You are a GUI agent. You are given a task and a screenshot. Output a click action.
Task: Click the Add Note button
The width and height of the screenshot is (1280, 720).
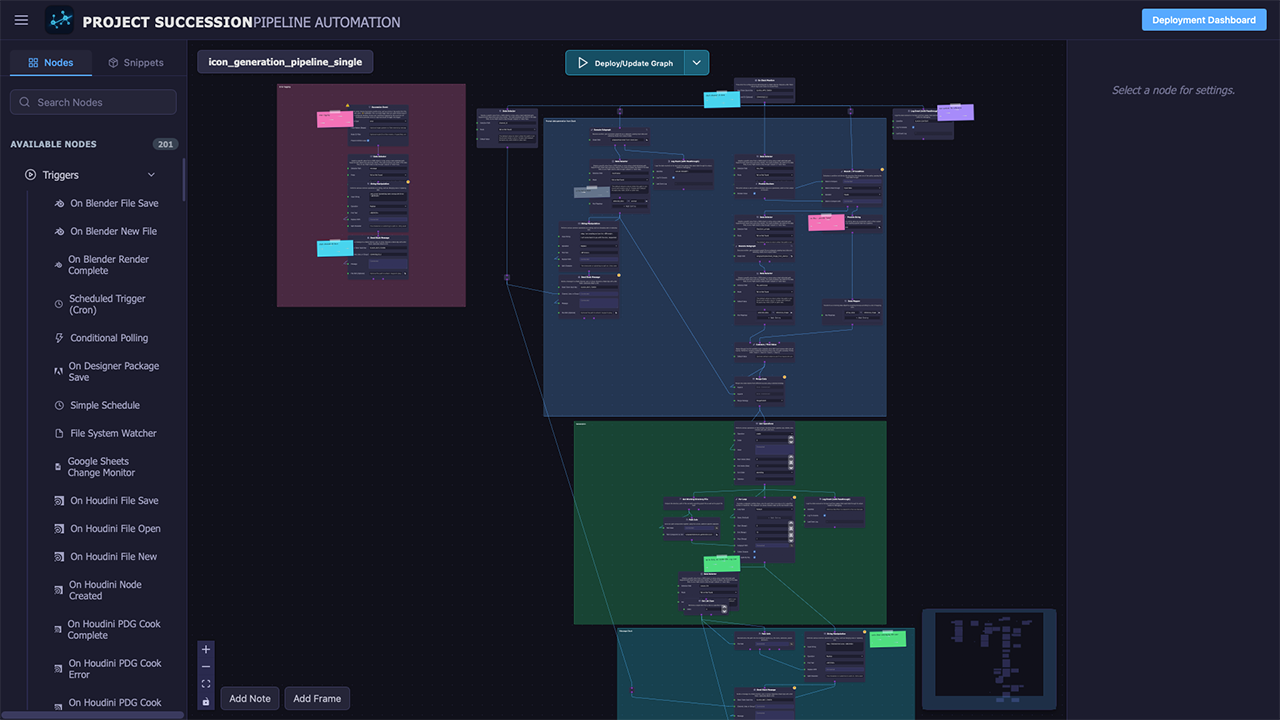click(250, 698)
